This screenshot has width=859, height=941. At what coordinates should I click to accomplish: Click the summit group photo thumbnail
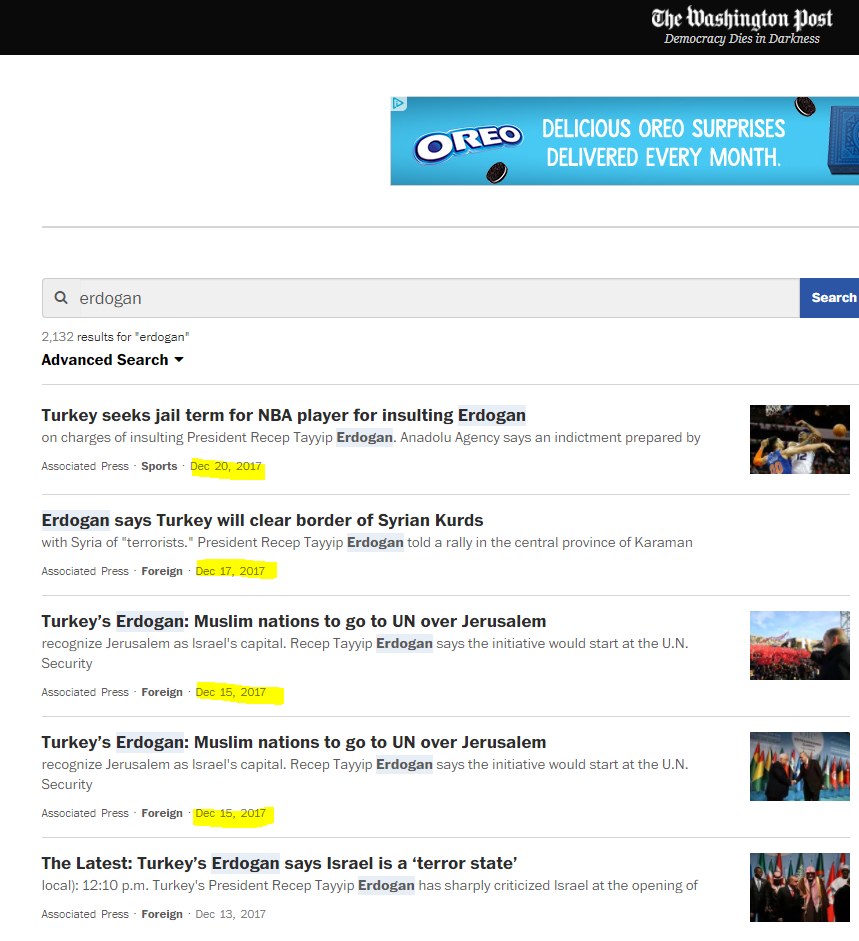pos(799,887)
